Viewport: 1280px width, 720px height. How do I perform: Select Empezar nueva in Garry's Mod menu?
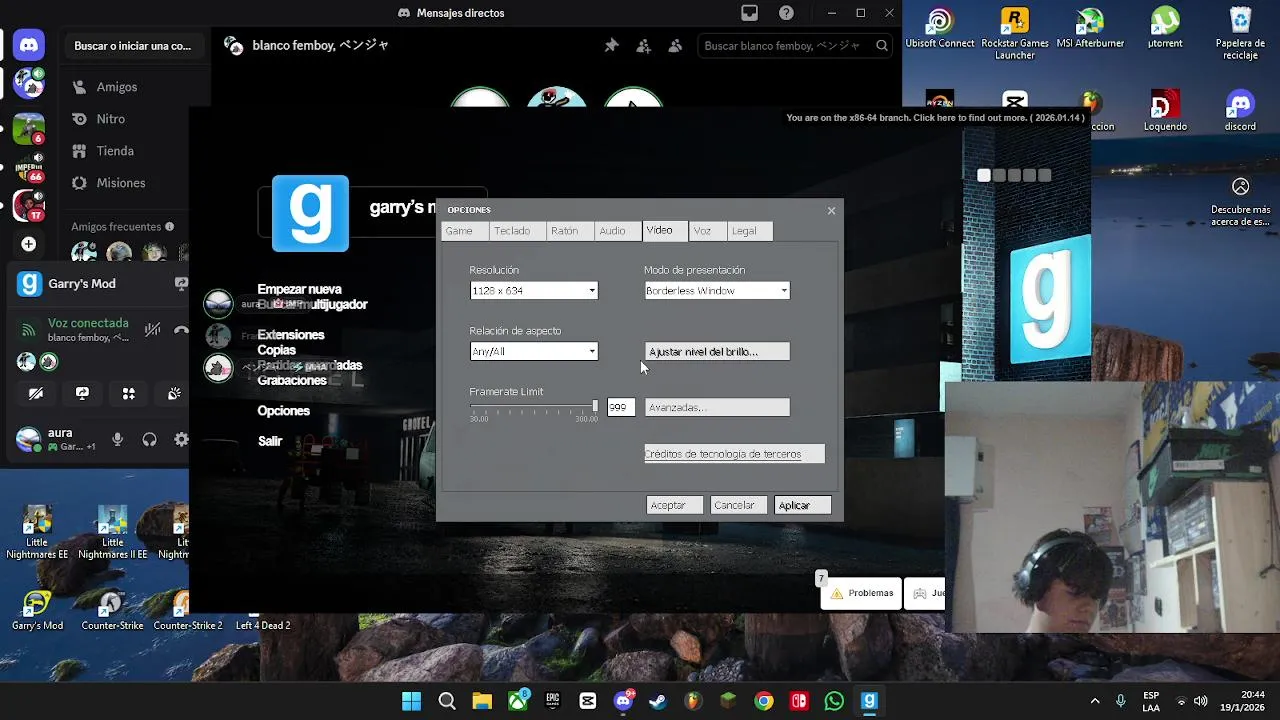click(x=299, y=289)
